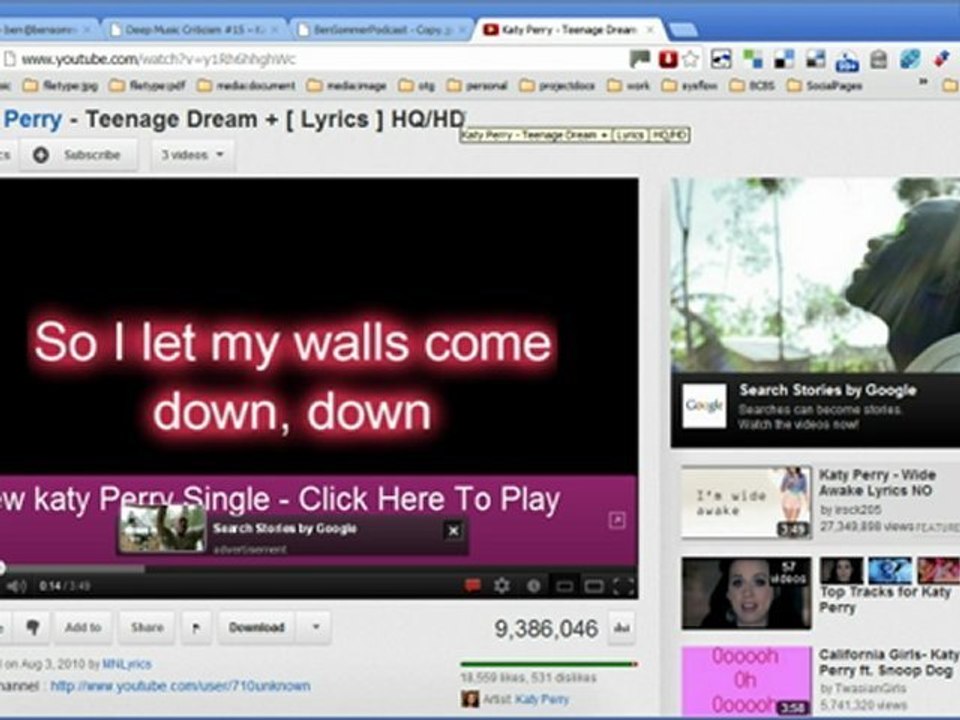Switch to the ben@ first browser tab
Image resolution: width=960 pixels, height=720 pixels.
coord(46,29)
